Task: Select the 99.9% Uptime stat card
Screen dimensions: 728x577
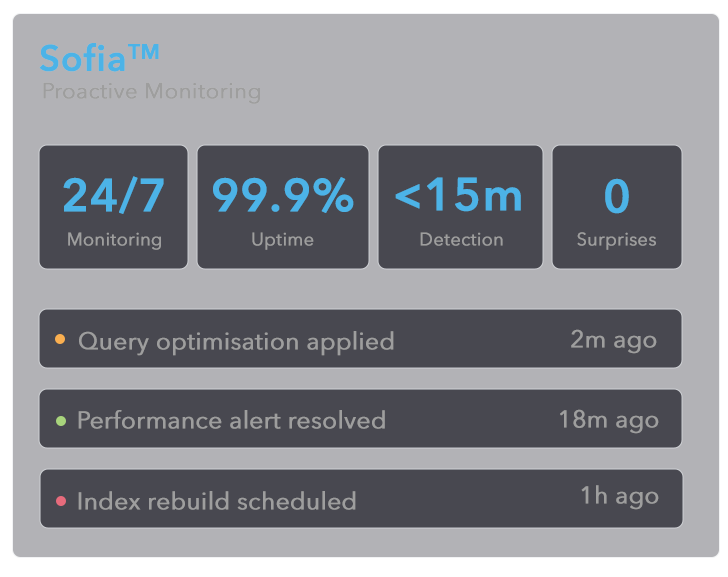Action: coord(283,207)
